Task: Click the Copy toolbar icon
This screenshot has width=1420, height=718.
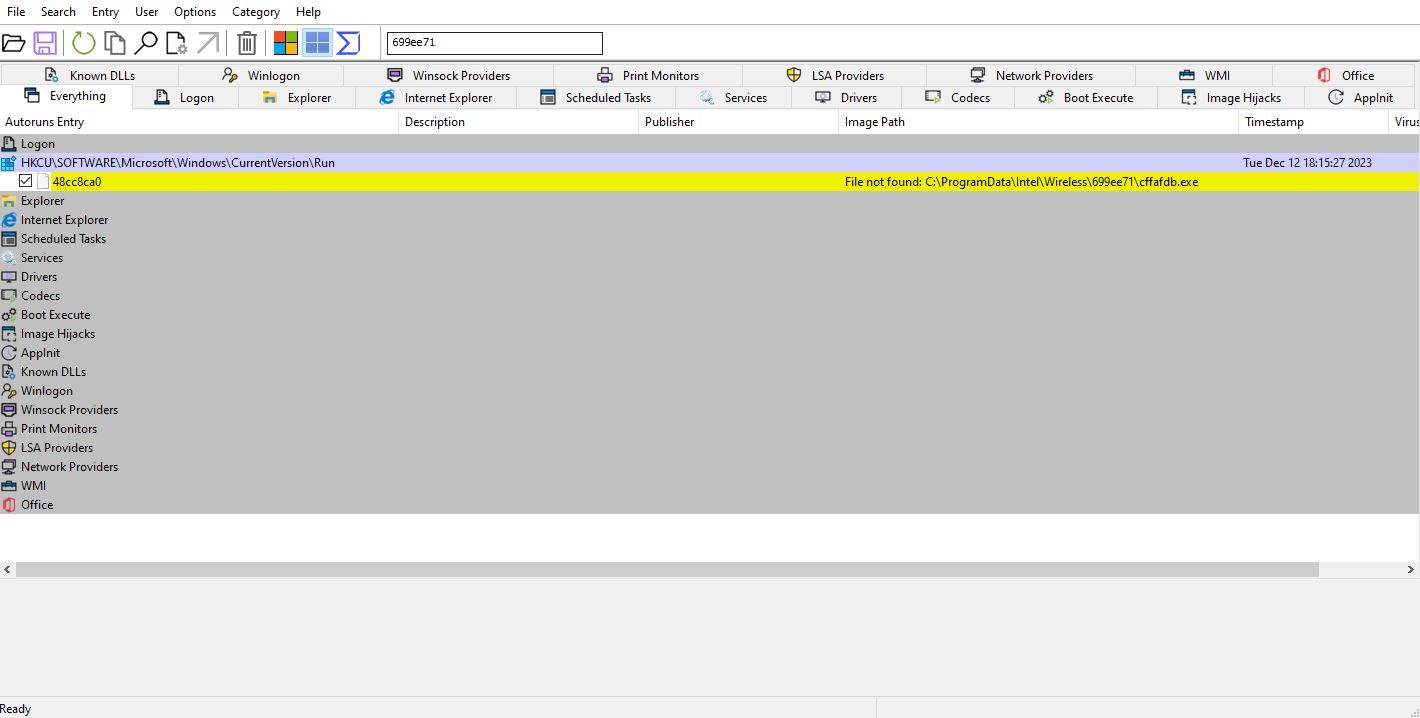Action: point(115,43)
